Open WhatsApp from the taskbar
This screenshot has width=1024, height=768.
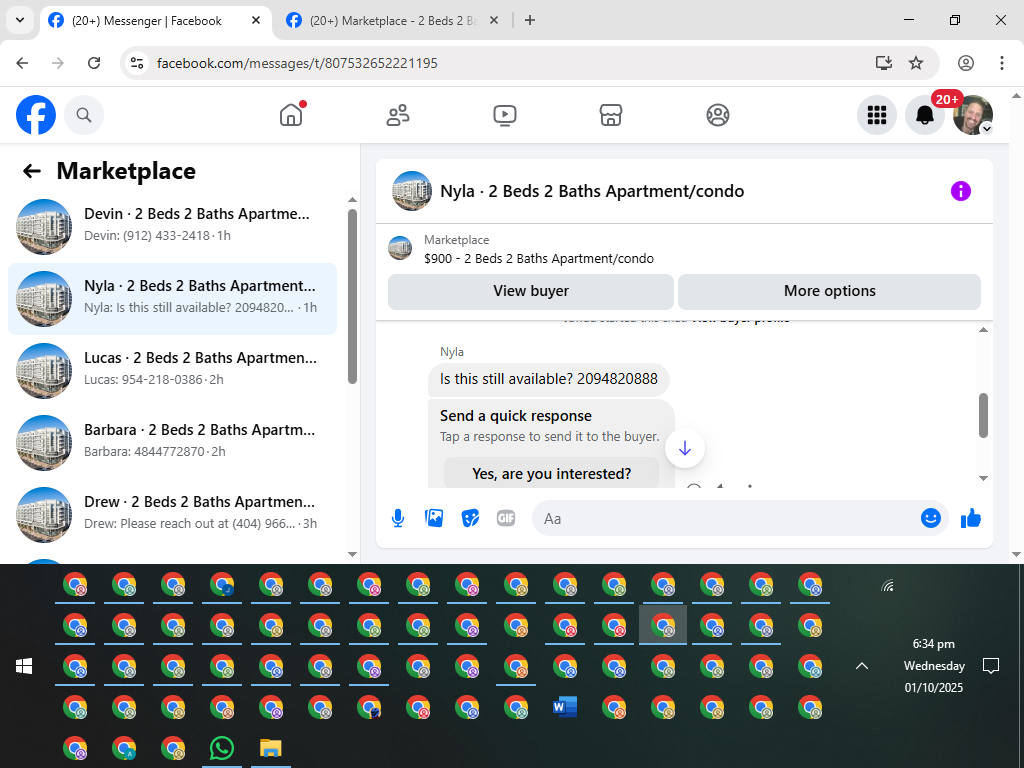(x=222, y=748)
